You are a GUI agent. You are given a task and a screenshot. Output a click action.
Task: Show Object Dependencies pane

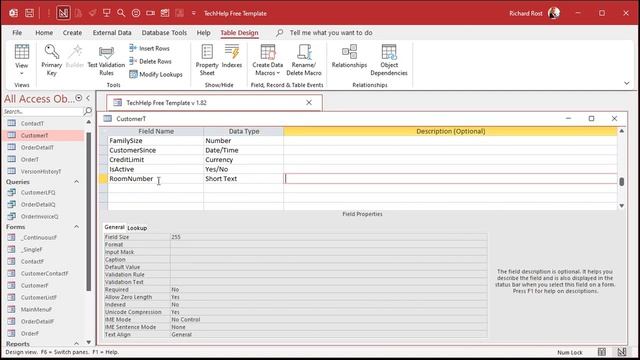point(389,60)
